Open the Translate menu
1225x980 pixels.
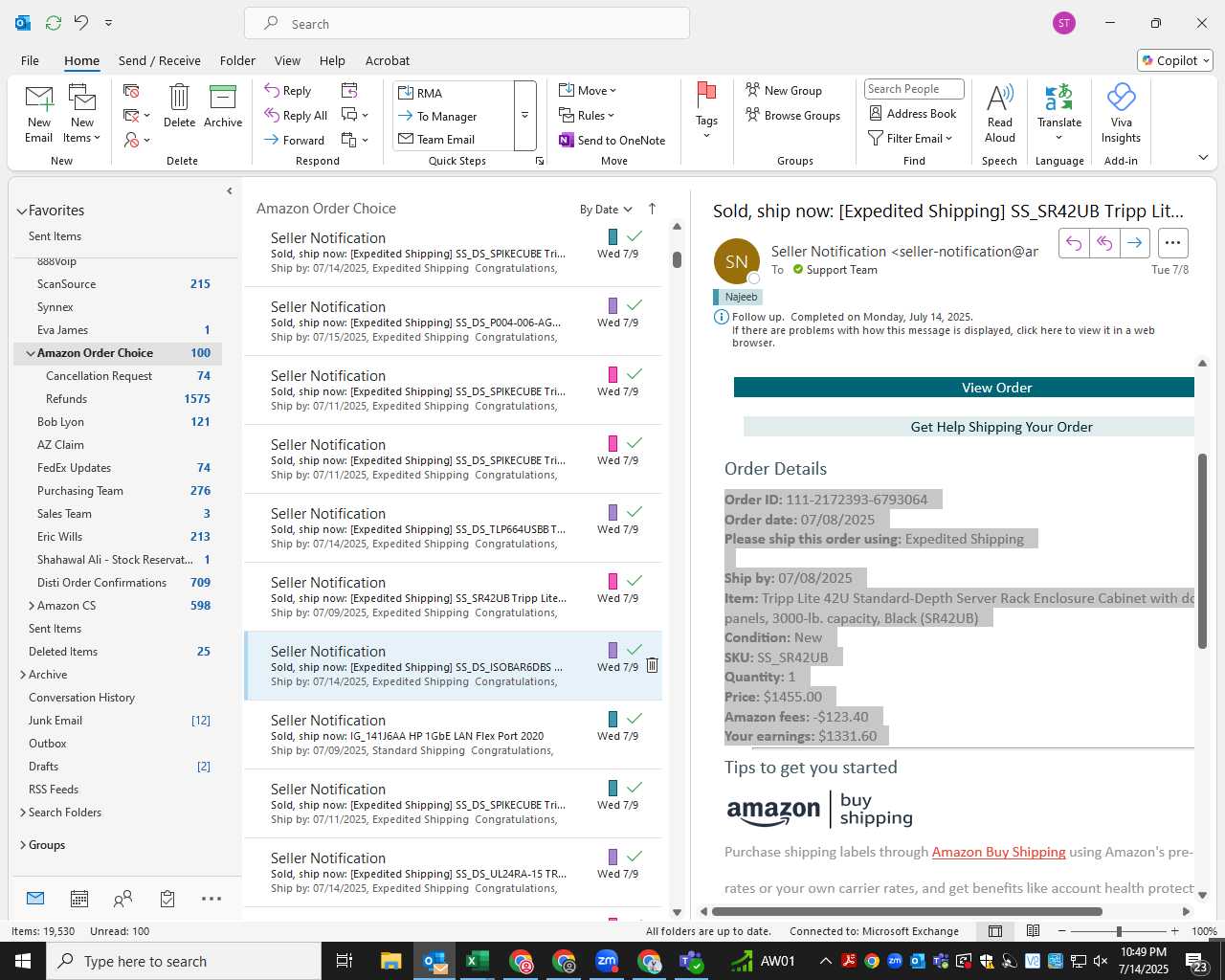click(x=1059, y=113)
